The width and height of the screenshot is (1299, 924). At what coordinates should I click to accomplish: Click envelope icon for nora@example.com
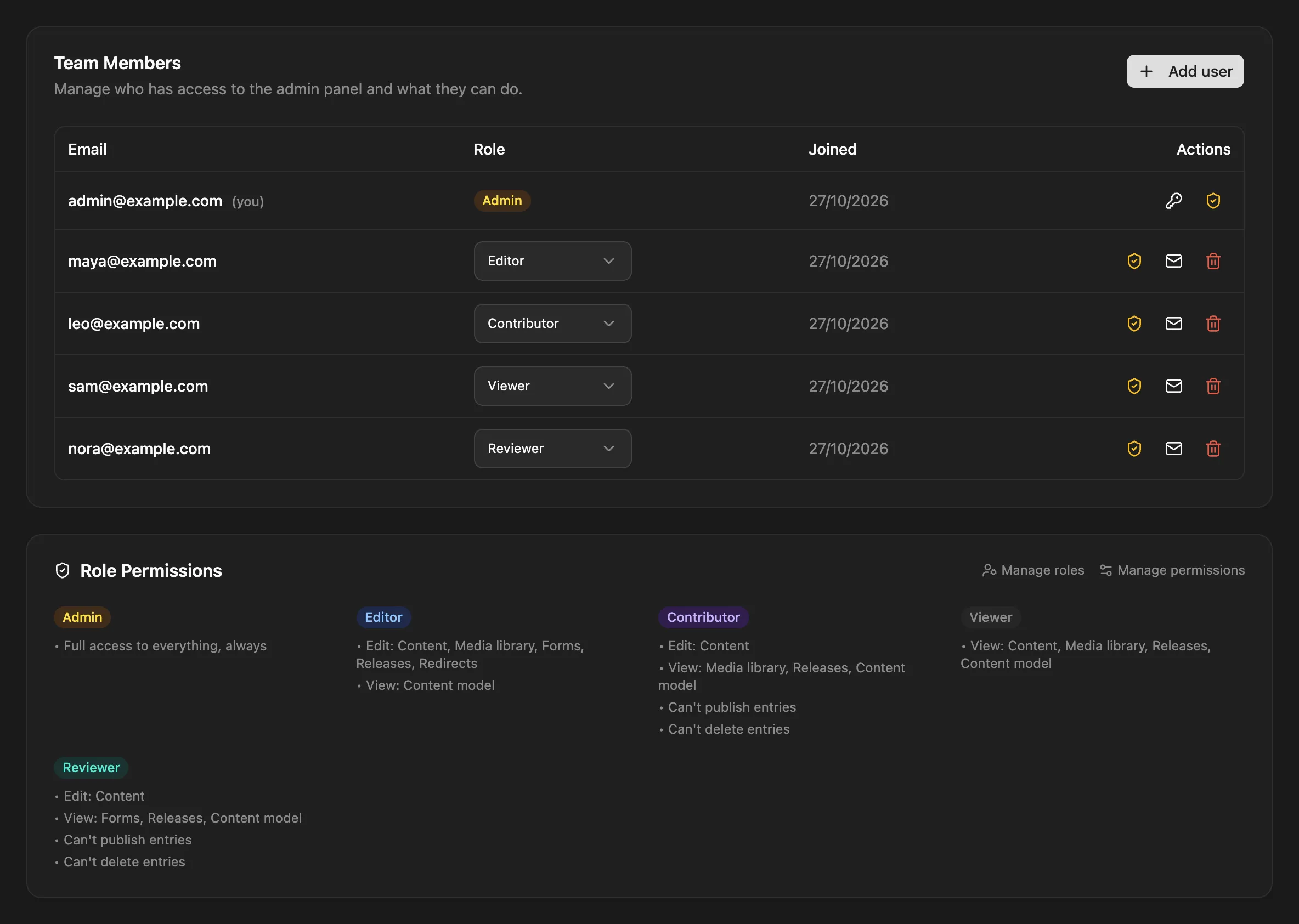pyautogui.click(x=1173, y=449)
